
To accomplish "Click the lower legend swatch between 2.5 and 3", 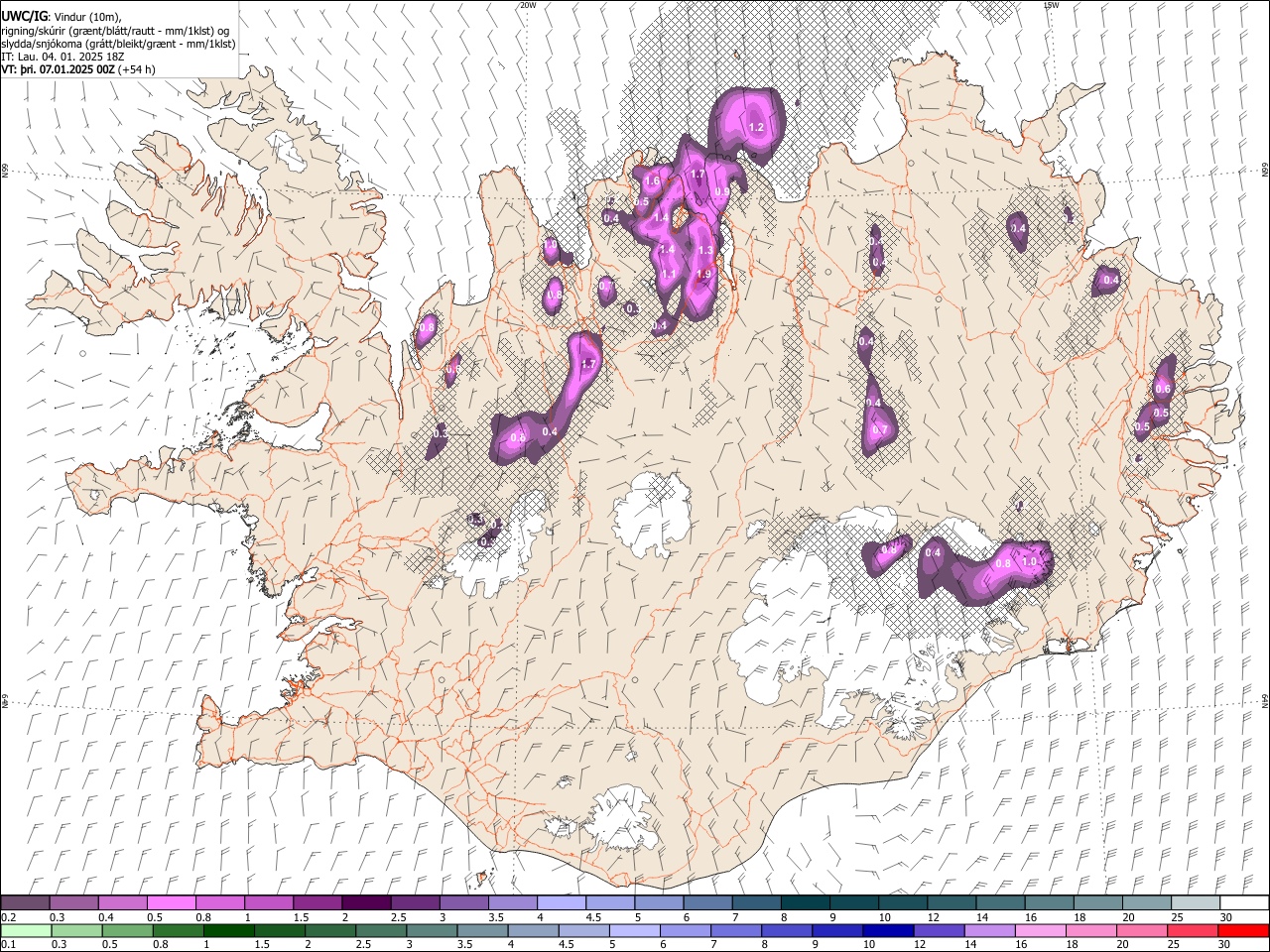I will coord(380,930).
